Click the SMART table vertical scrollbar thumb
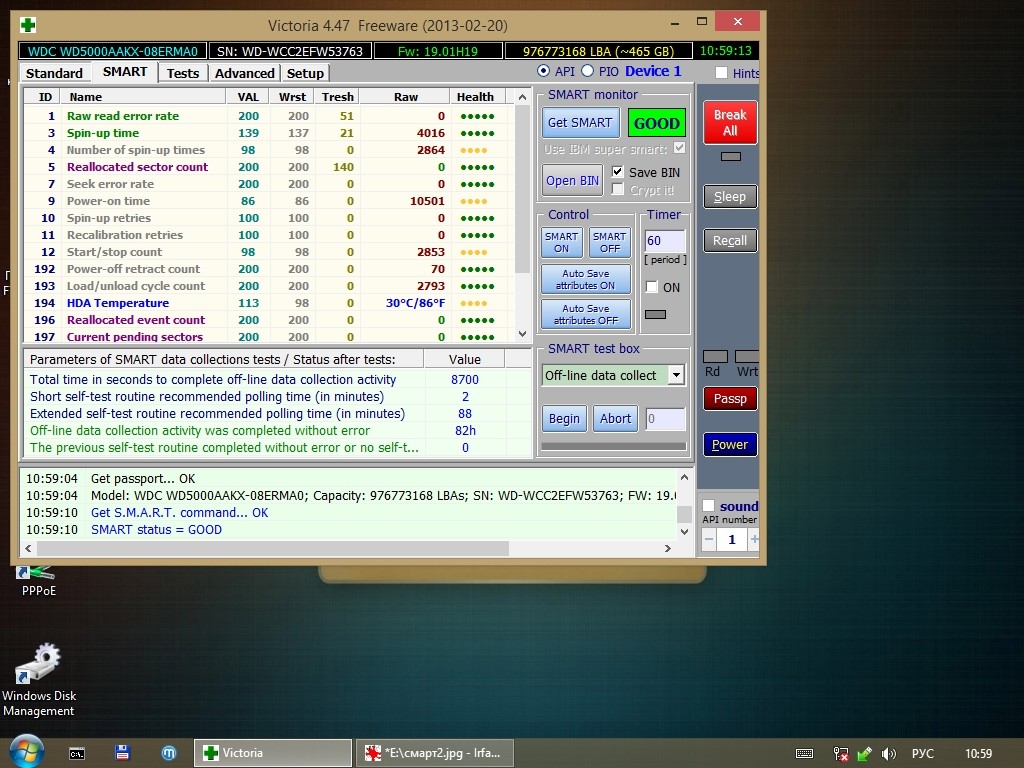 522,189
